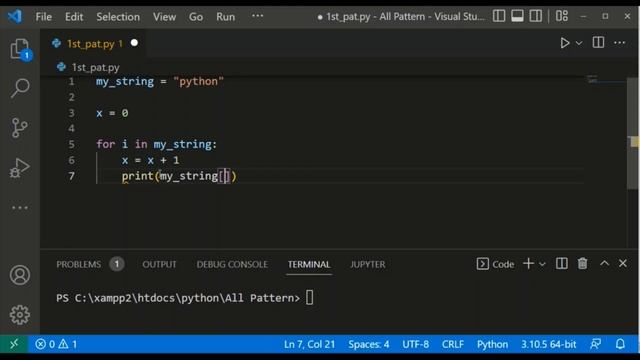The height and width of the screenshot is (360, 640).
Task: Switch to the PROBLEMS panel tab
Action: coord(78,264)
